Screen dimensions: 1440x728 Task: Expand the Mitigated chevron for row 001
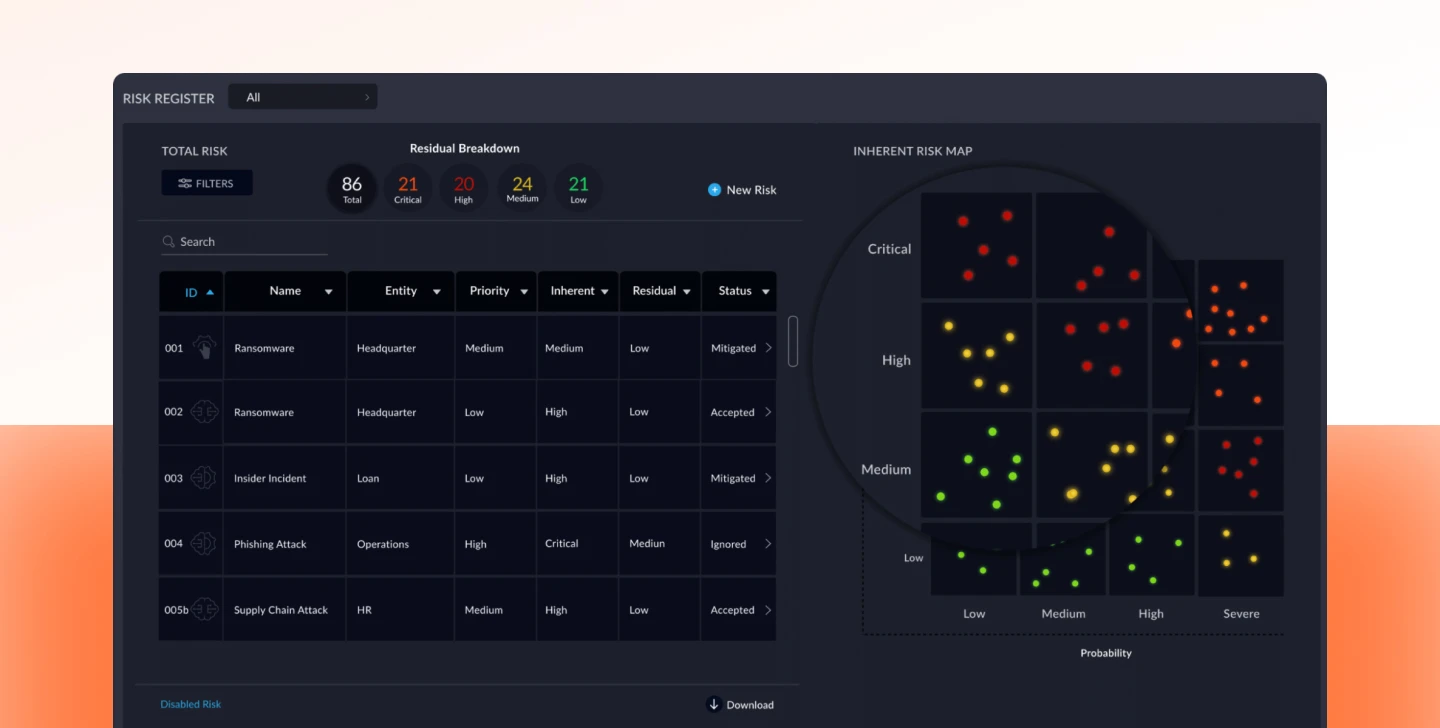(768, 348)
